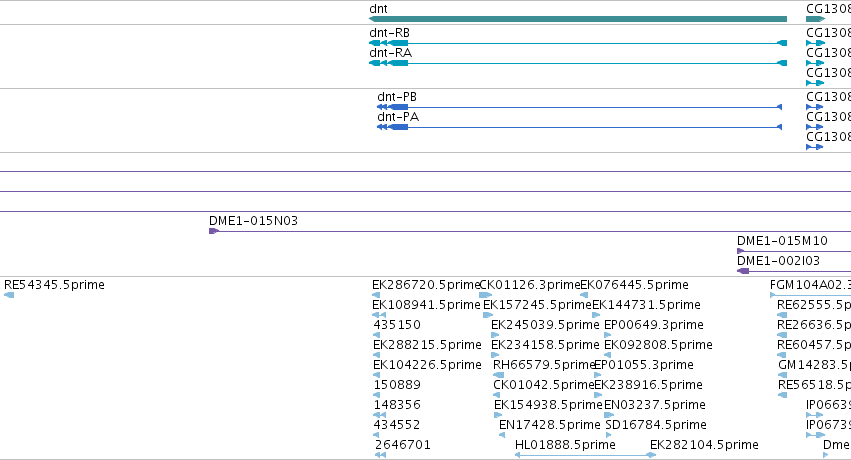
Task: Click the SD16784.5prime arrow glyph
Action: pos(608,435)
